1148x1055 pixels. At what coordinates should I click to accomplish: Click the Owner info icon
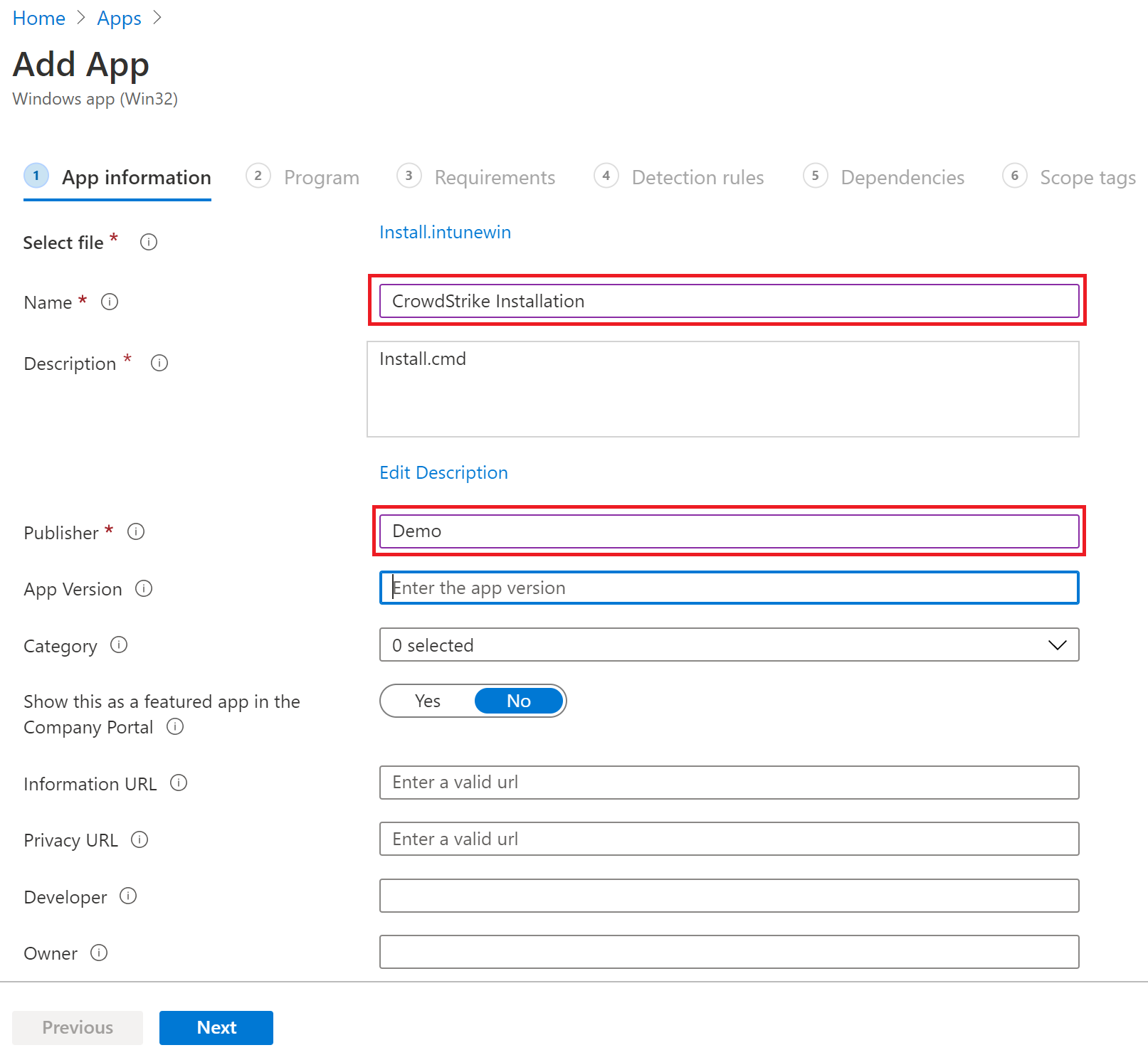click(99, 953)
